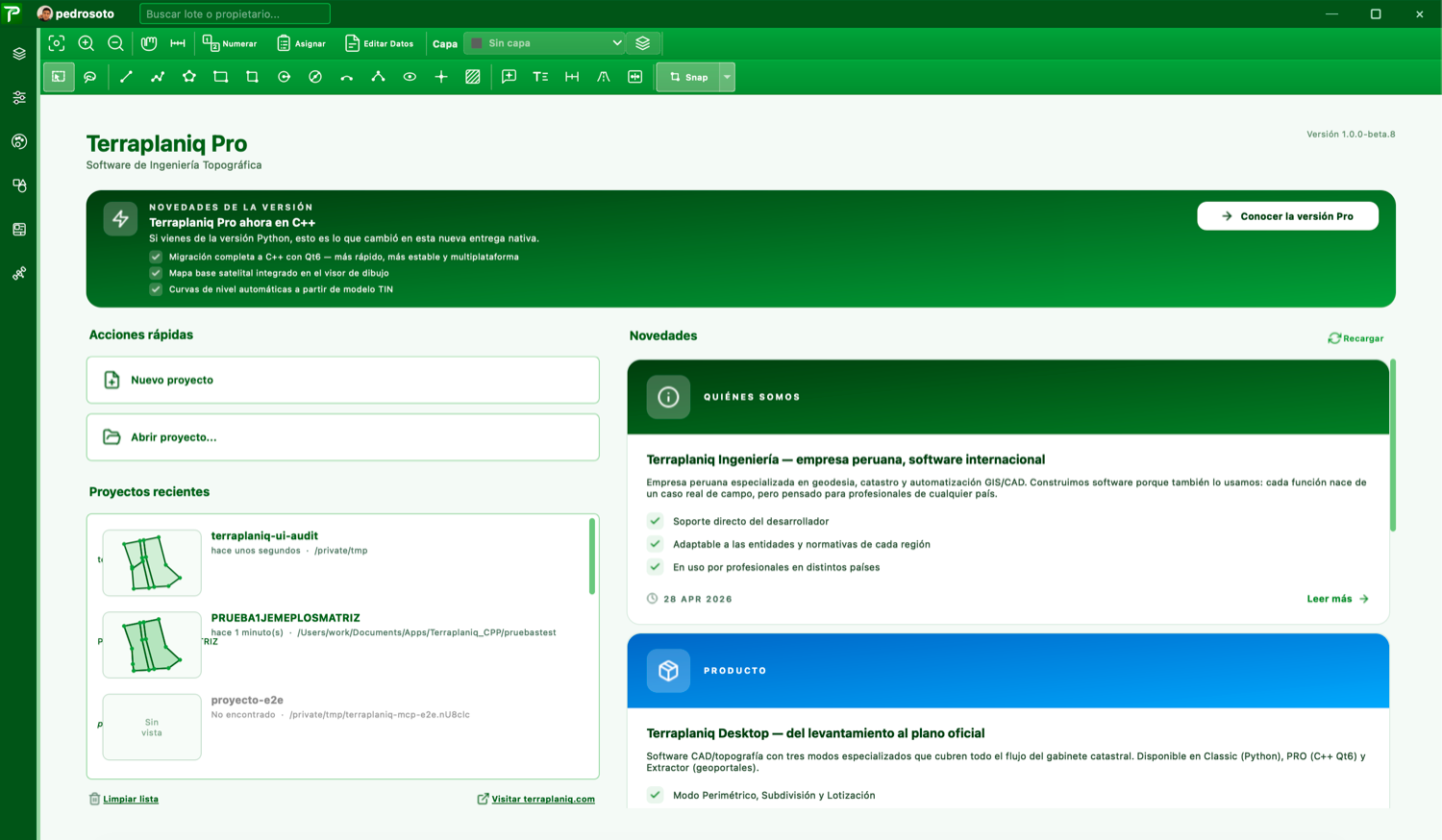The height and width of the screenshot is (840, 1442).
Task: Select the vertex/angle node tool
Action: (378, 77)
